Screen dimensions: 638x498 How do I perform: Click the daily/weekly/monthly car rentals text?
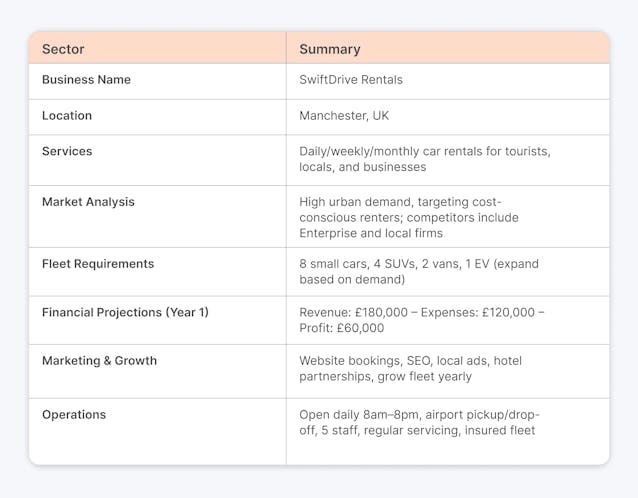424,152
